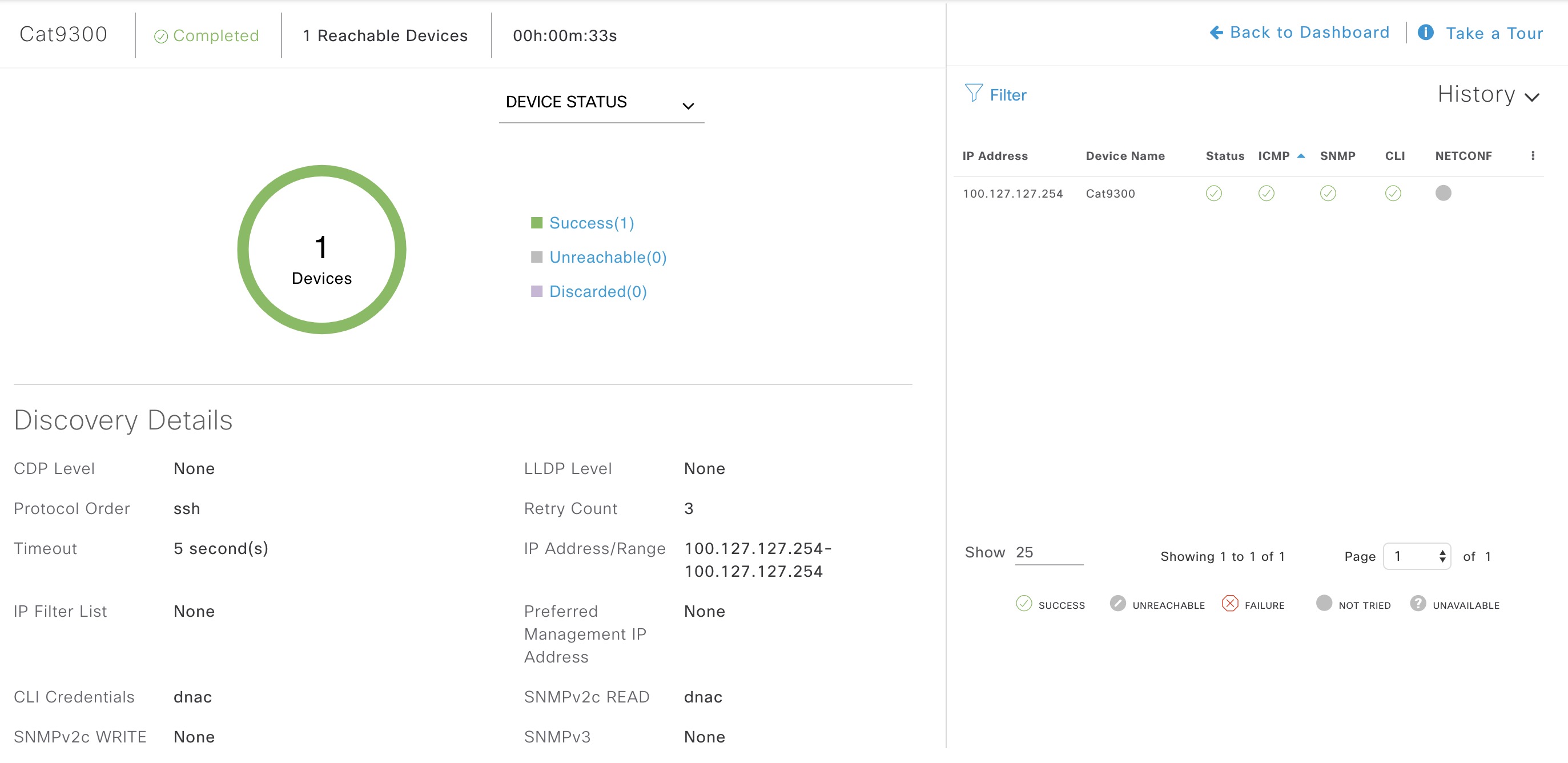Sort by IP Address column header
The width and height of the screenshot is (1568, 763).
[995, 156]
